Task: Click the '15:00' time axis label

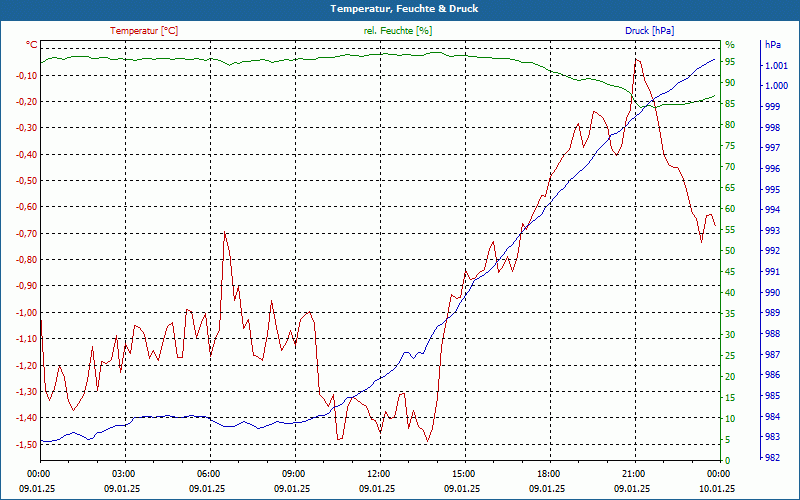Action: click(x=465, y=473)
